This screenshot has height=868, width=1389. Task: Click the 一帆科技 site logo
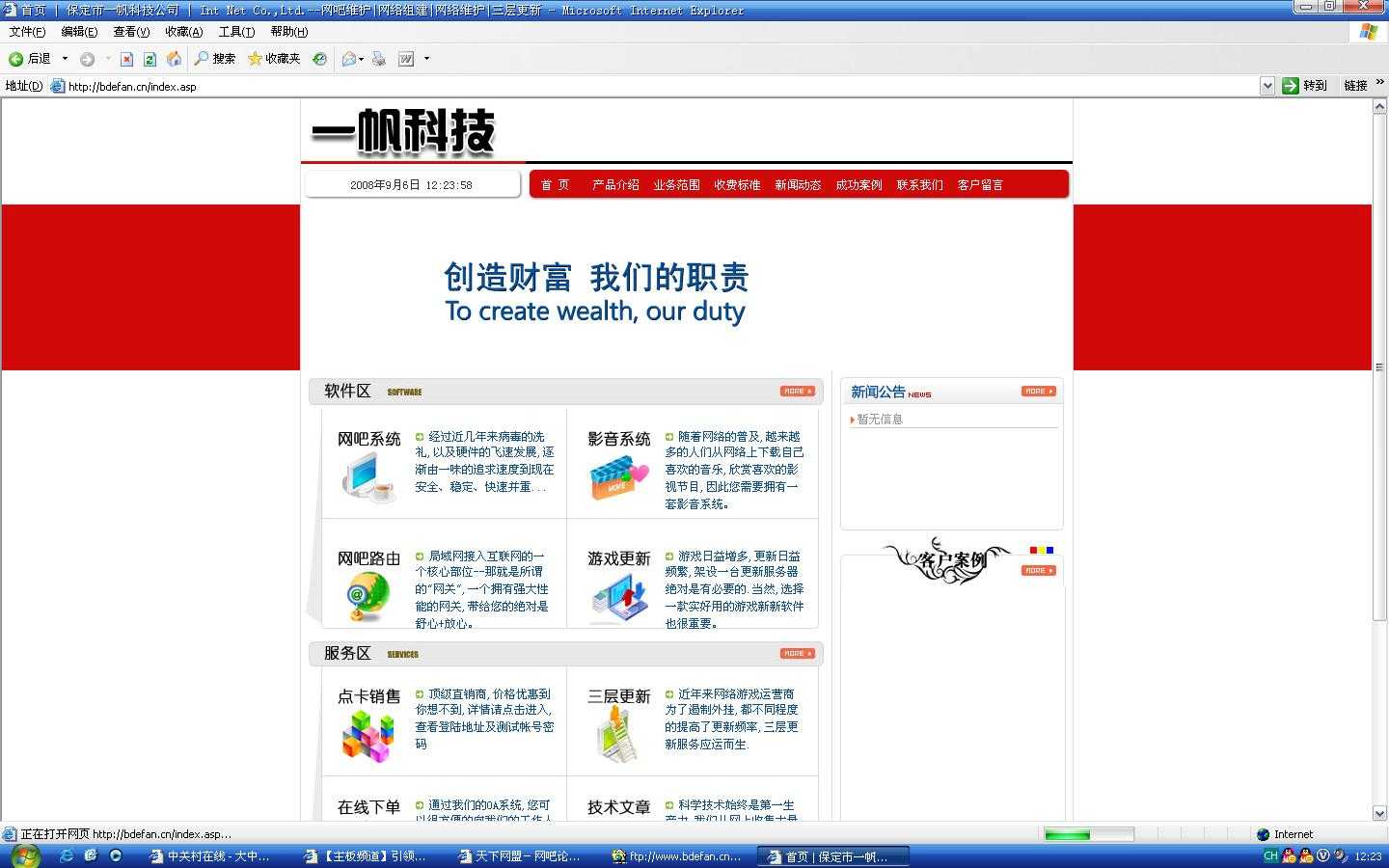pos(403,131)
